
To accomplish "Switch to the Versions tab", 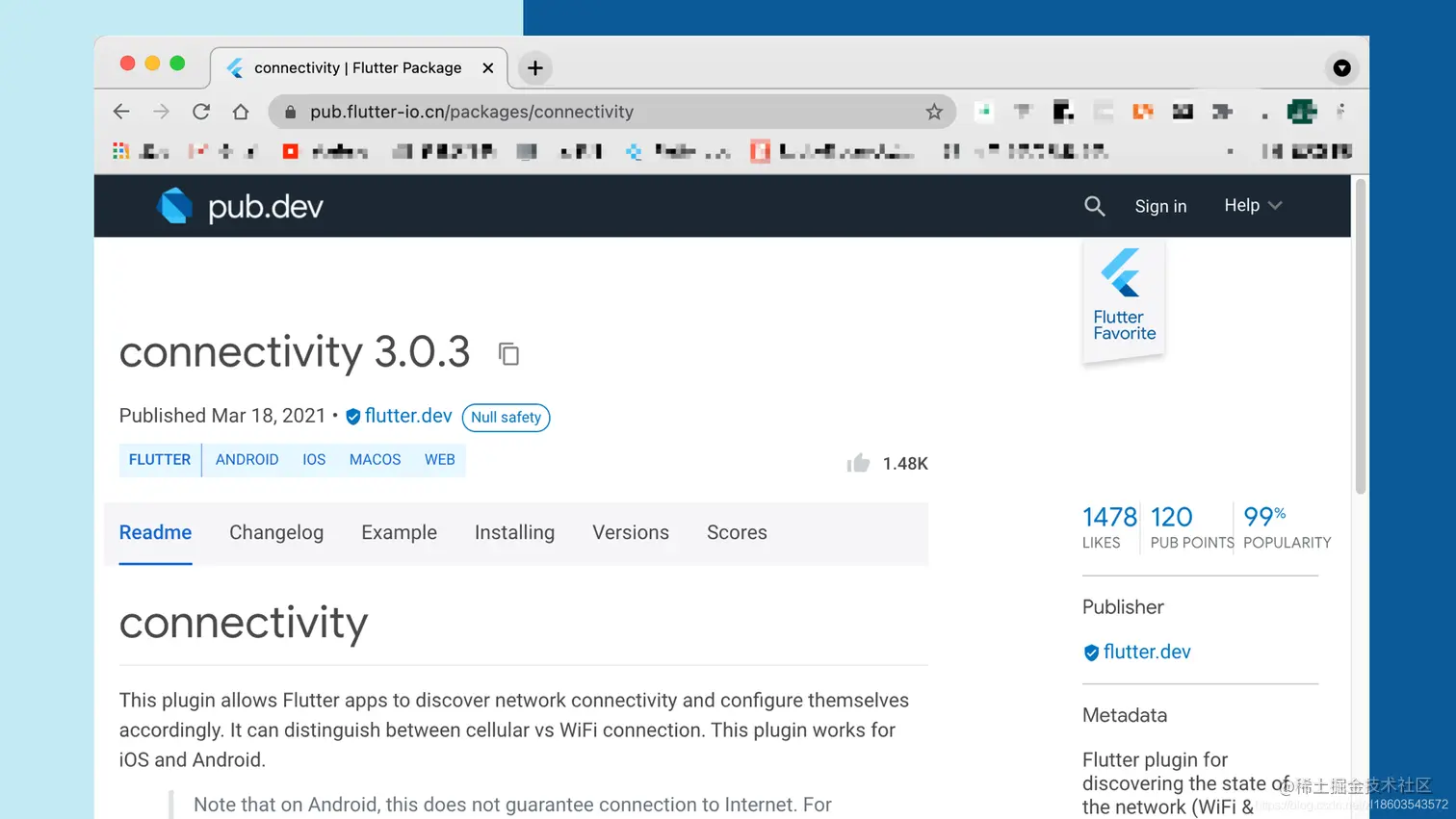I will point(631,532).
